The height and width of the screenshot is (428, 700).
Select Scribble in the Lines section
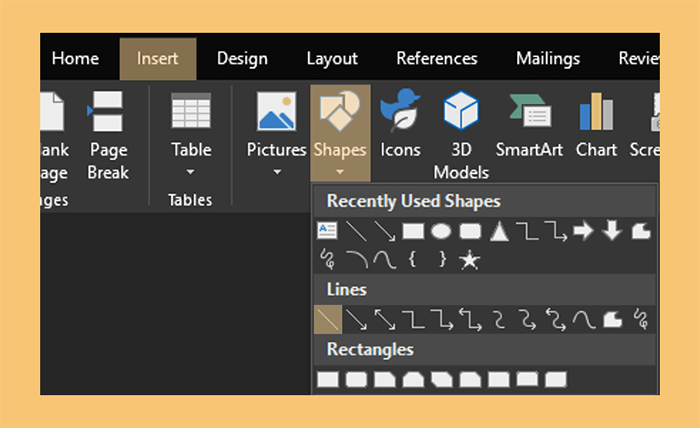pyautogui.click(x=642, y=320)
